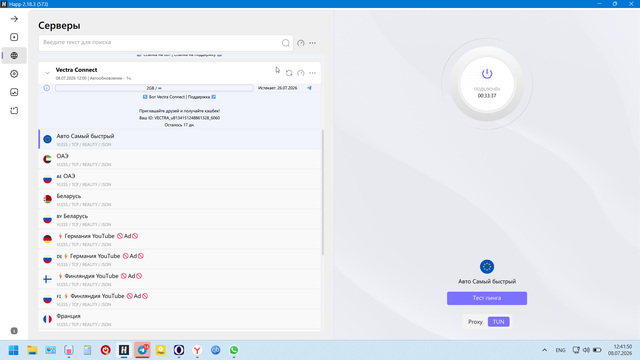Select Proxy mode
640x360 pixels.
click(475, 322)
